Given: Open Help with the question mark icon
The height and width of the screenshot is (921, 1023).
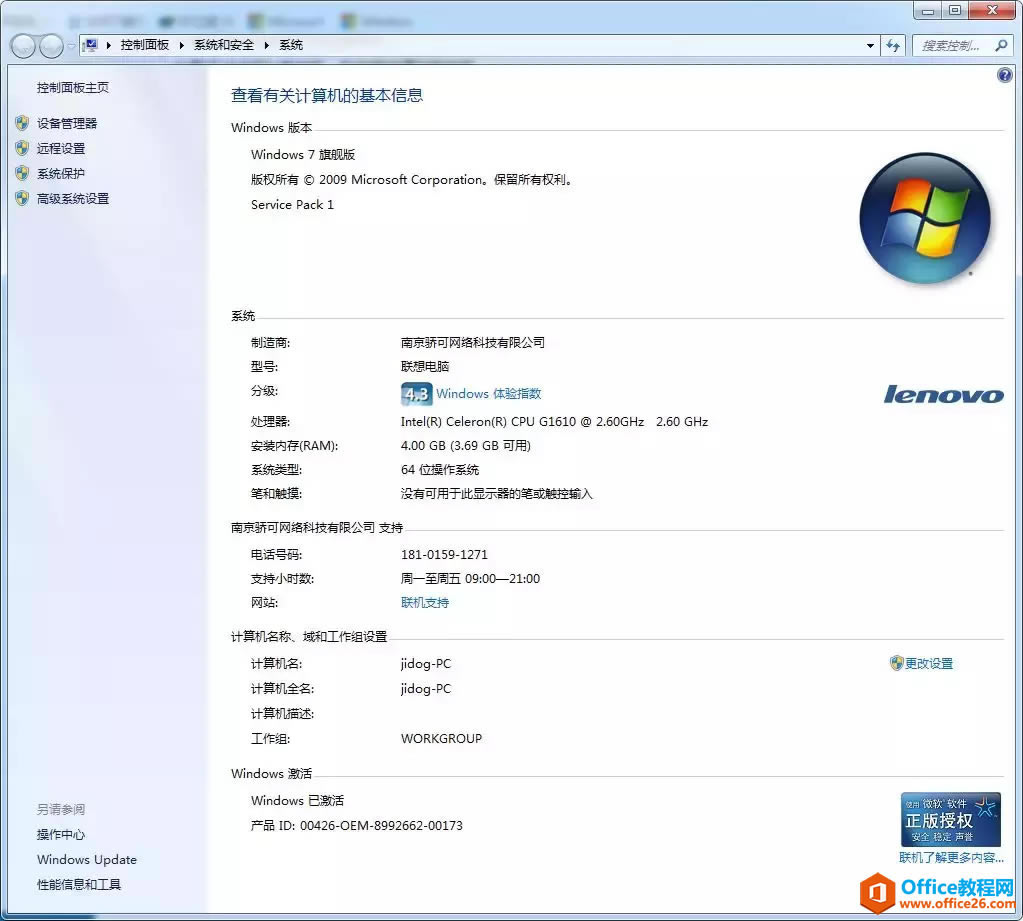Looking at the screenshot, I should point(1005,75).
